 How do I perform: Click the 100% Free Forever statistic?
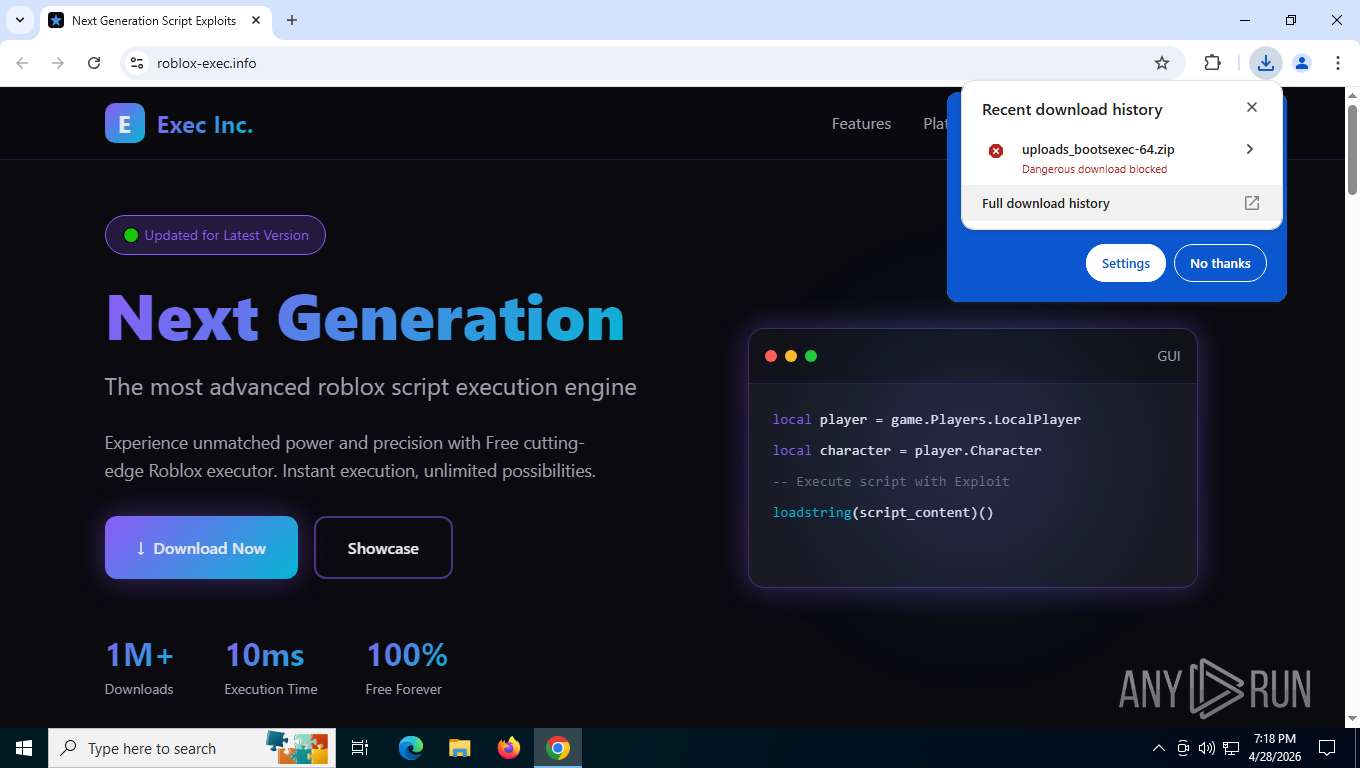click(406, 668)
